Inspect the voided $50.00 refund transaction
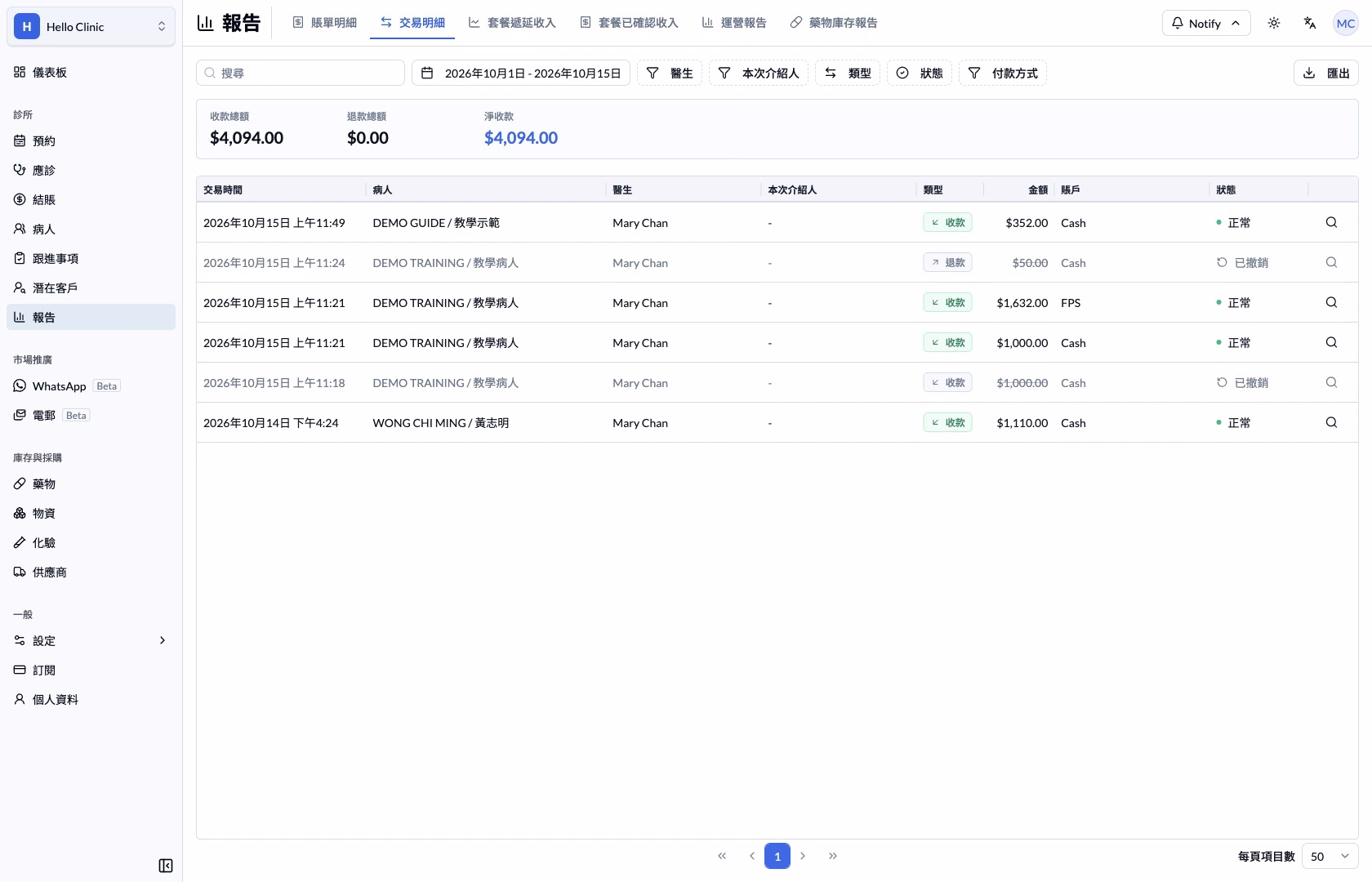This screenshot has height=882, width=1372. pos(1331,262)
